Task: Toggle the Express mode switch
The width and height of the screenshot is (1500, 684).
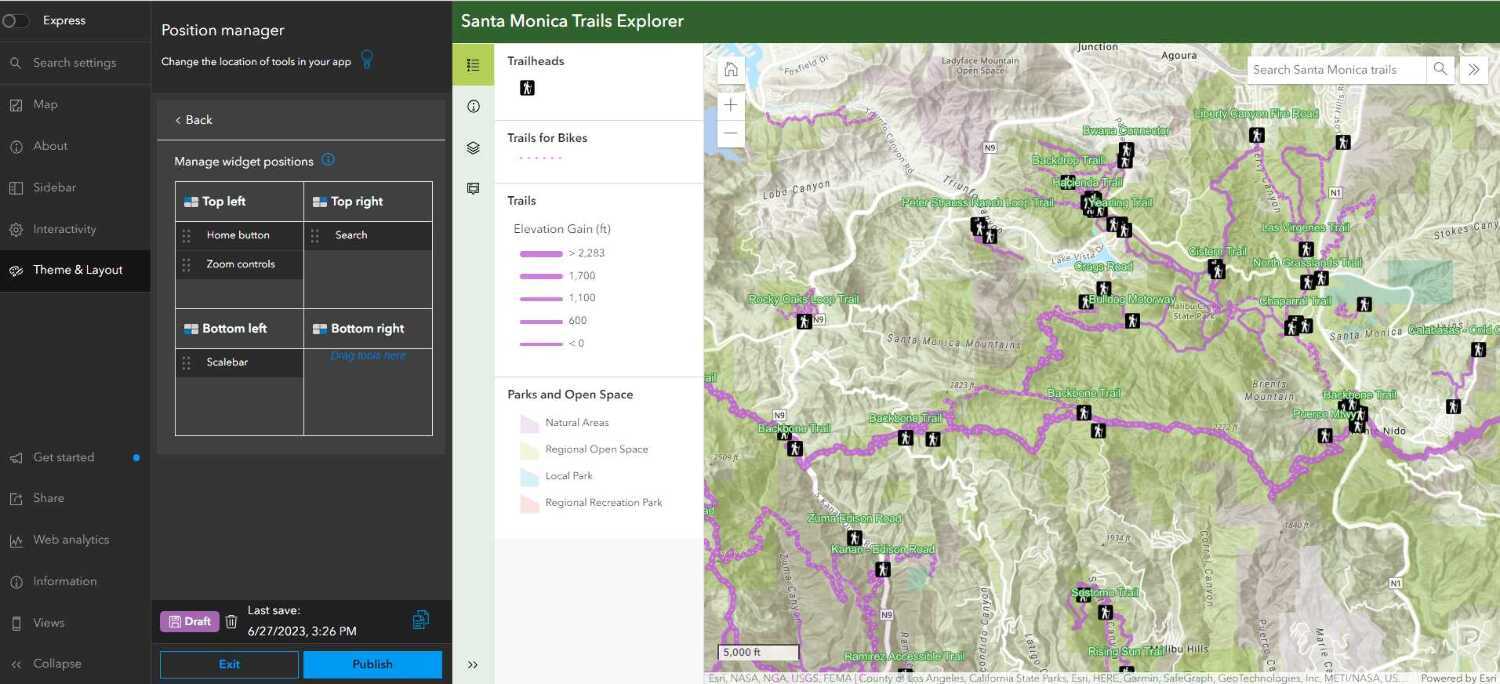Action: pos(16,21)
